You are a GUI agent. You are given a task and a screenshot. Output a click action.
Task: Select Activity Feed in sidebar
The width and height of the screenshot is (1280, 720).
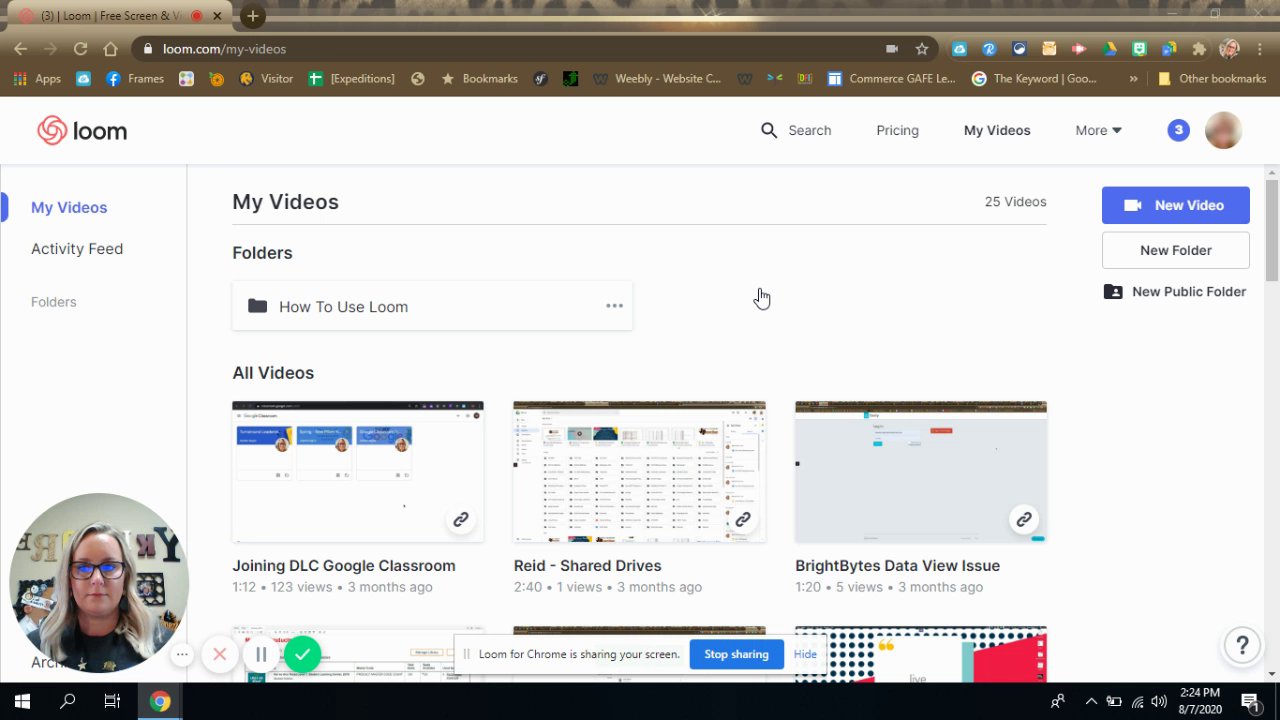77,248
